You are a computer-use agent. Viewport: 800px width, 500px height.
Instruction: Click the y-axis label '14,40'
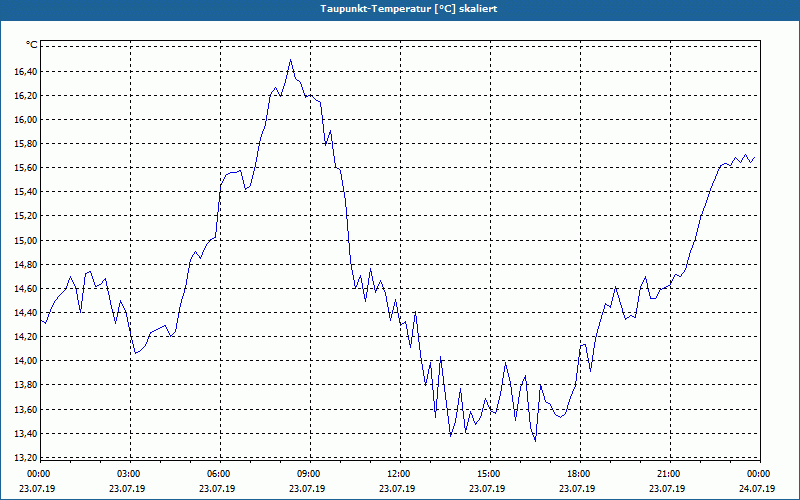click(x=26, y=313)
